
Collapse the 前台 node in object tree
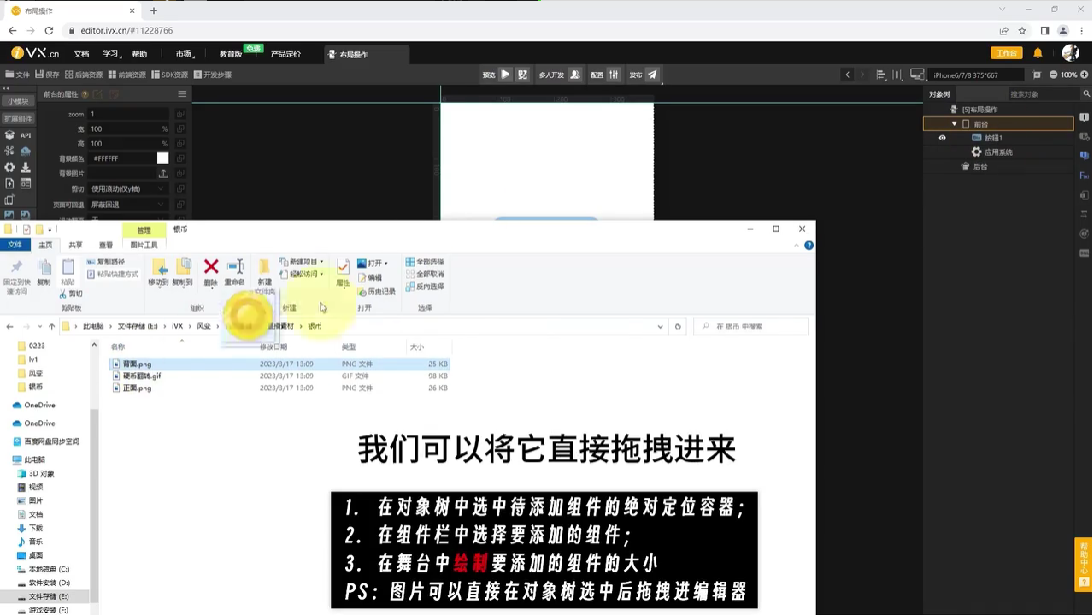(x=954, y=124)
